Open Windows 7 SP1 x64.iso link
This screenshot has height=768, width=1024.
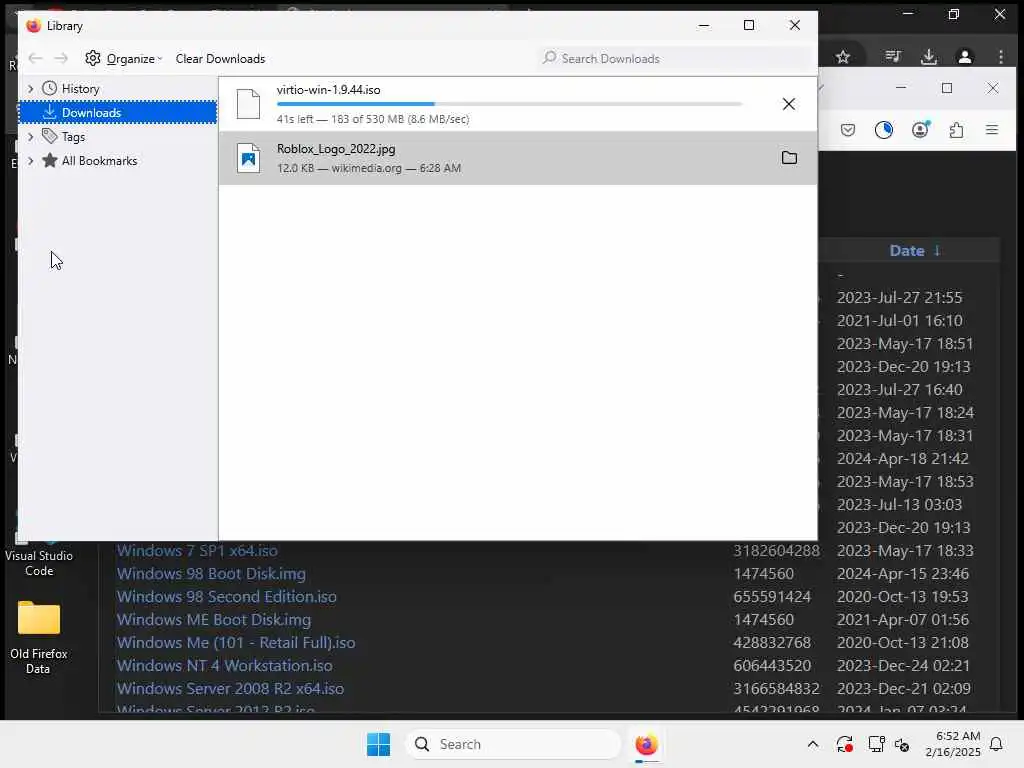click(197, 551)
